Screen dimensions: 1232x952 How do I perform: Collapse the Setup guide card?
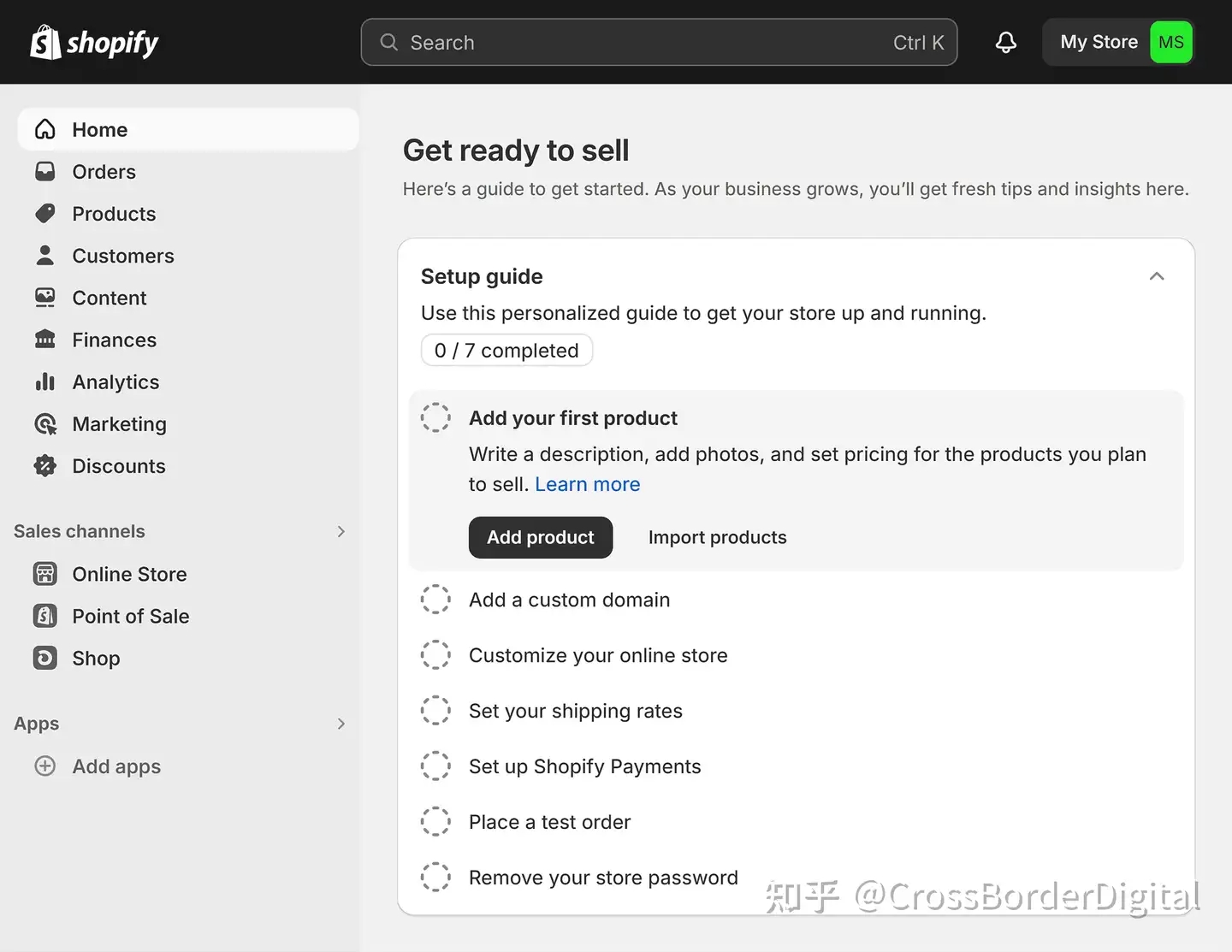(1157, 276)
